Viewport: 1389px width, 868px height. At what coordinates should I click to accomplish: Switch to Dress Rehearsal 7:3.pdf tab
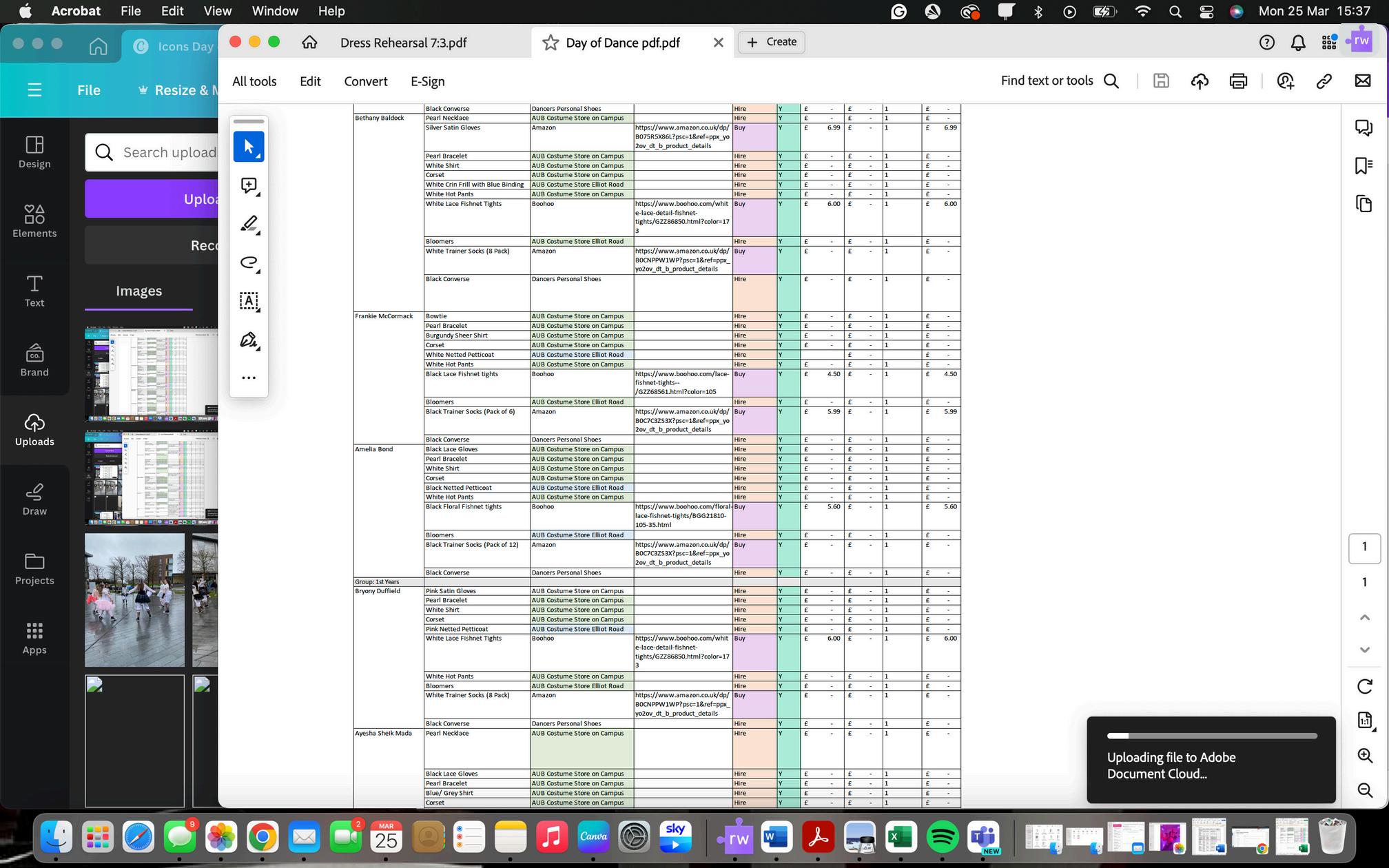tap(403, 43)
